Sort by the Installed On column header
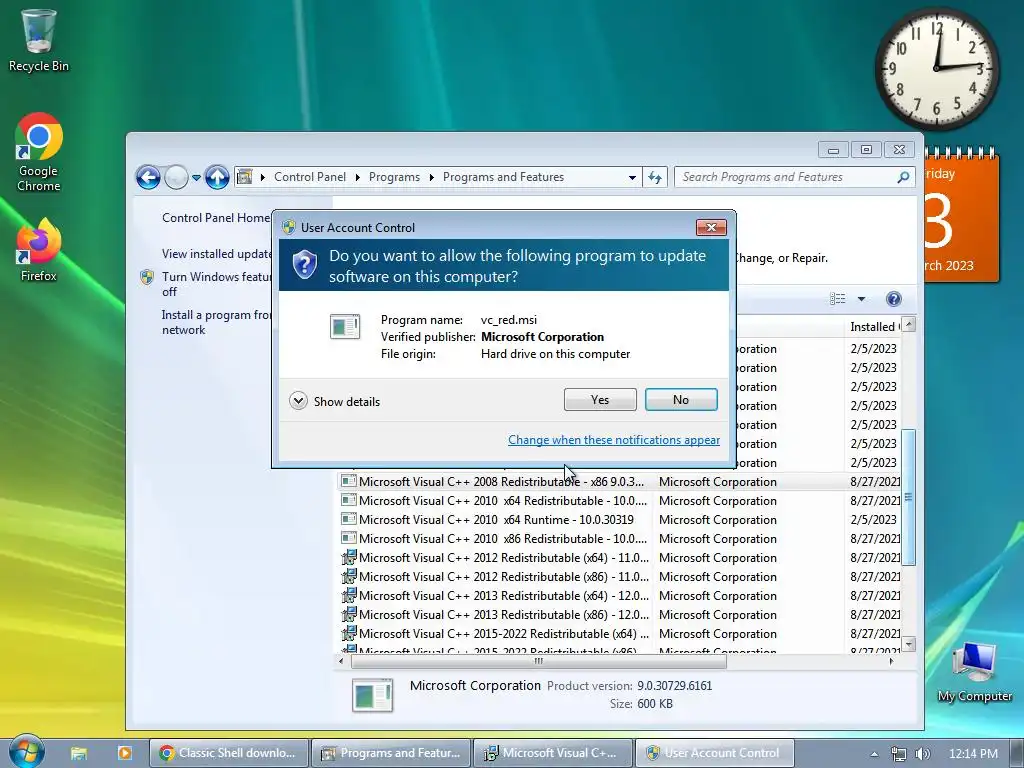This screenshot has width=1024, height=768. point(872,327)
